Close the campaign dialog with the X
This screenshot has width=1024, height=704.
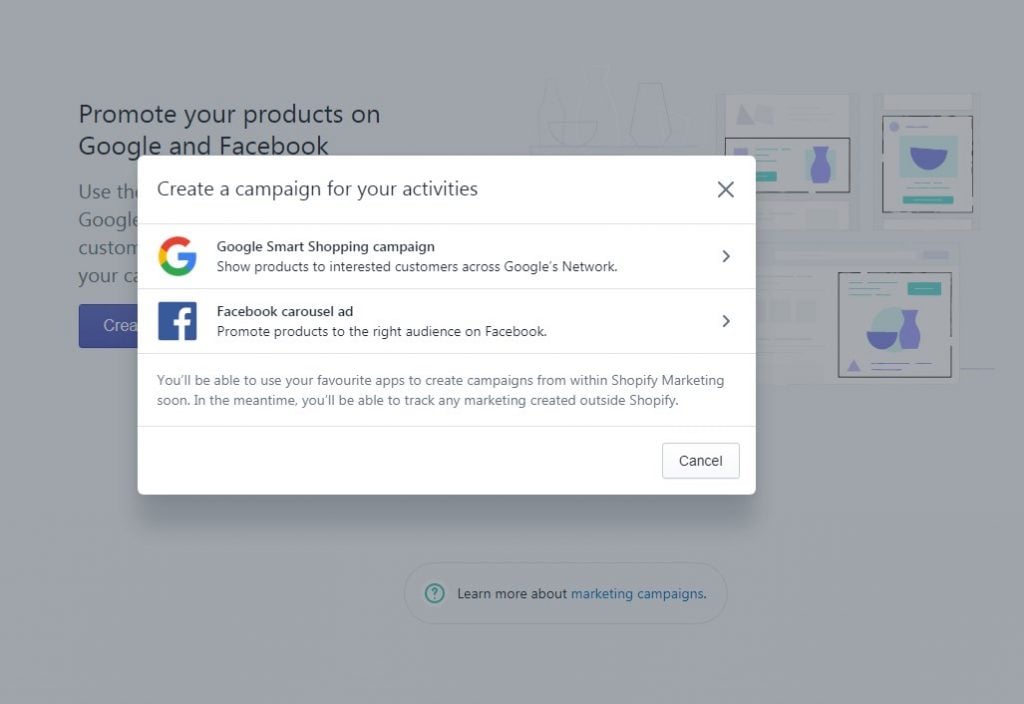[726, 189]
